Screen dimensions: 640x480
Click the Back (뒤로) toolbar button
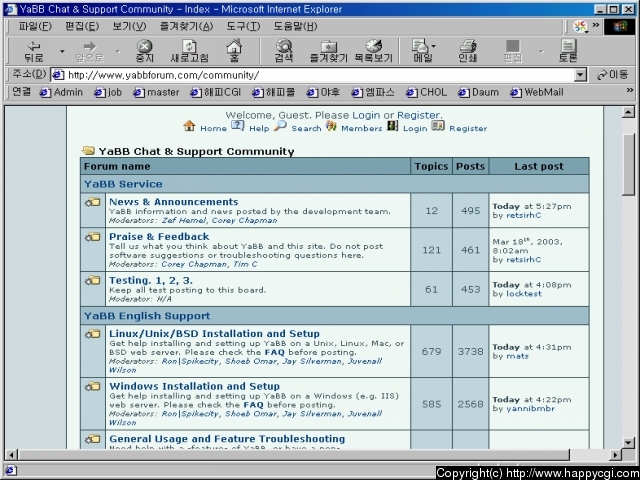[x=34, y=51]
